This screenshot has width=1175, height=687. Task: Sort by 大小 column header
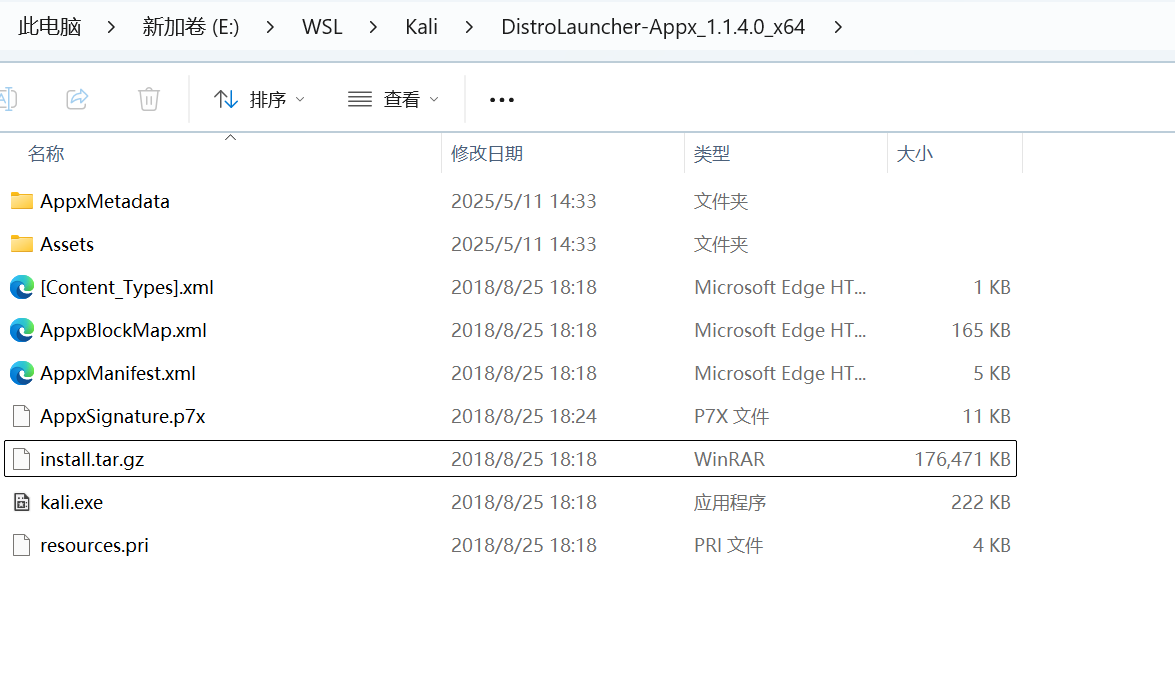pos(914,154)
